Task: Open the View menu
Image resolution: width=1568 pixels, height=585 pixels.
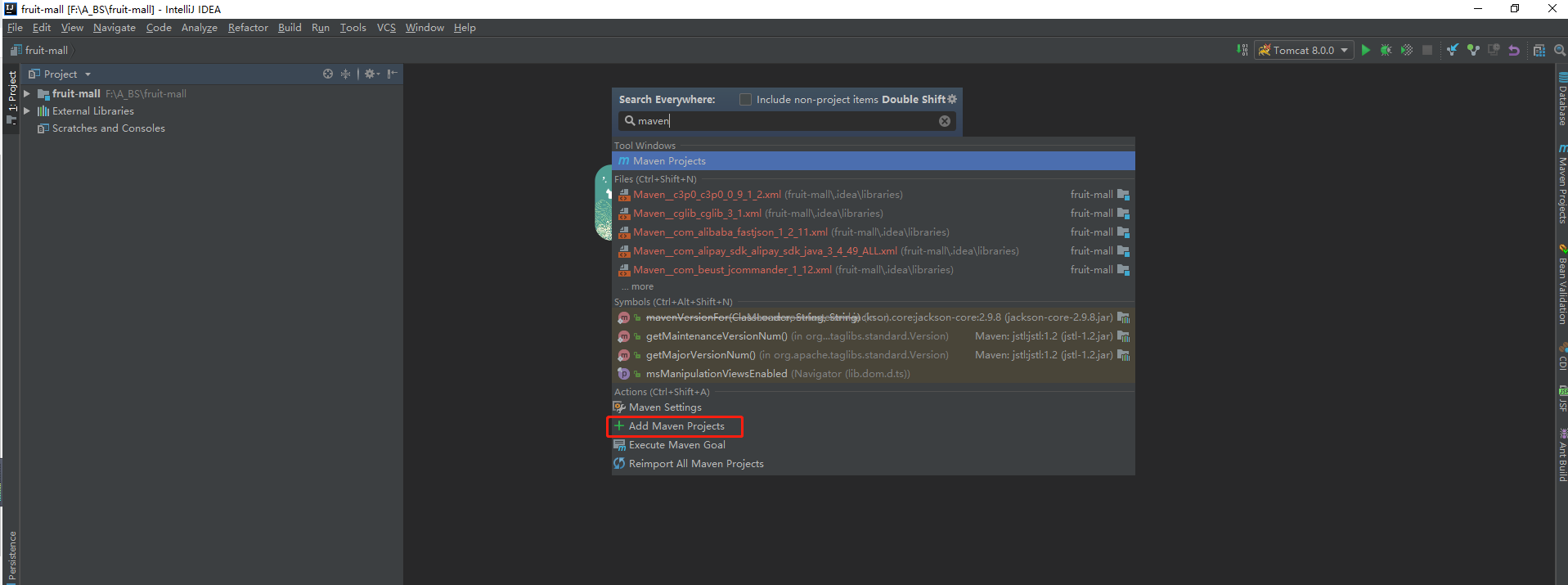Action: tap(72, 28)
